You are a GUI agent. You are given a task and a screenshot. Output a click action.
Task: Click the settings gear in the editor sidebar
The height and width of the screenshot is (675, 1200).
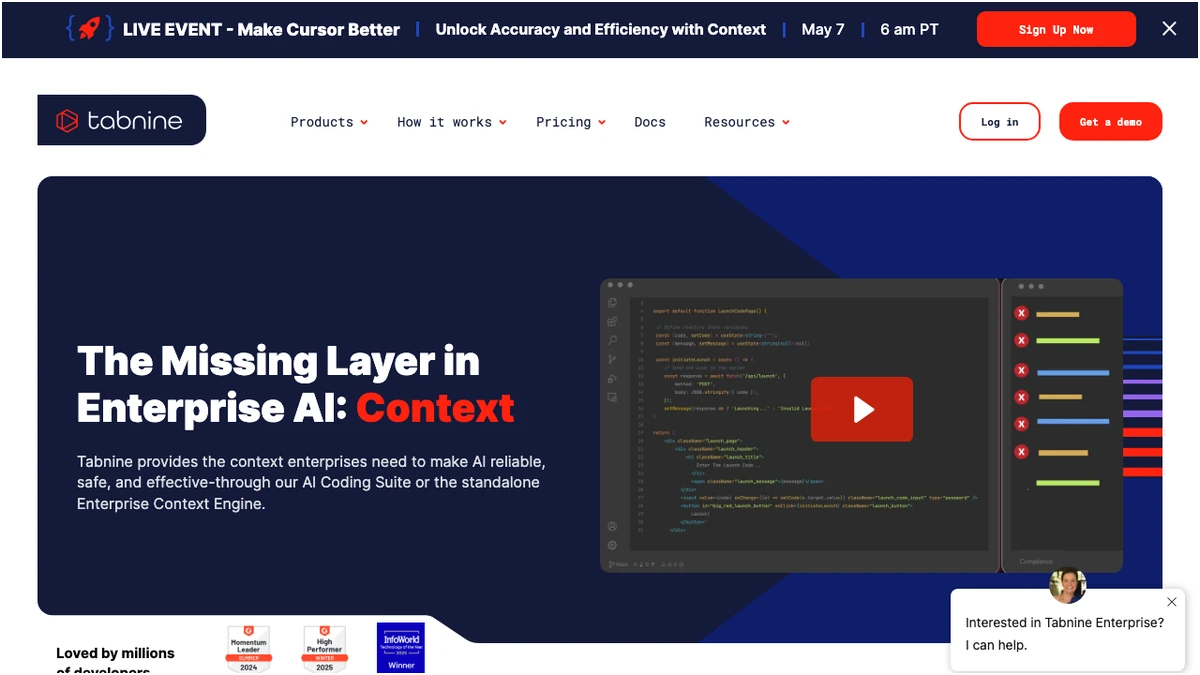tap(612, 545)
